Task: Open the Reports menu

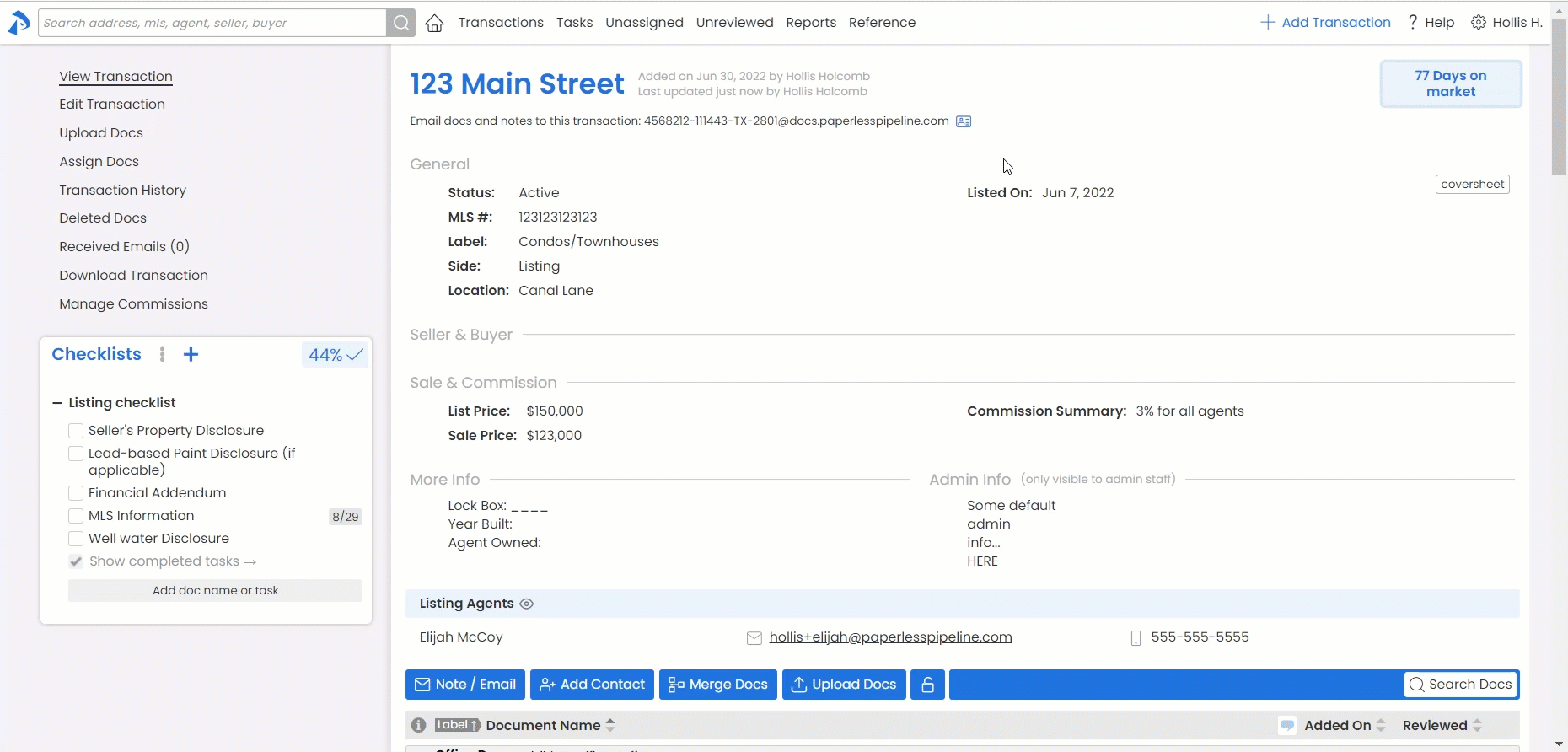Action: 811,23
